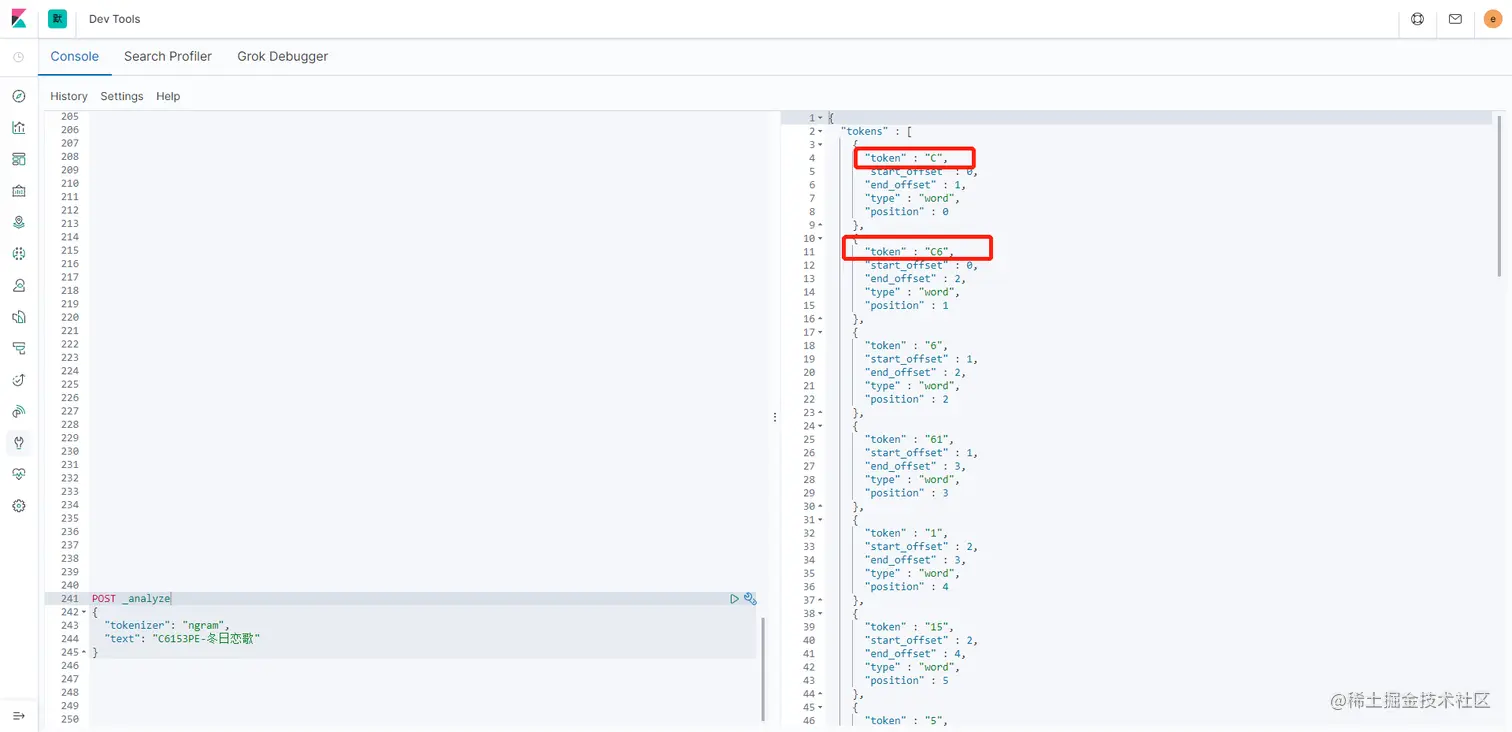Collapse the request body at line 242
The image size is (1512, 732).
83,612
